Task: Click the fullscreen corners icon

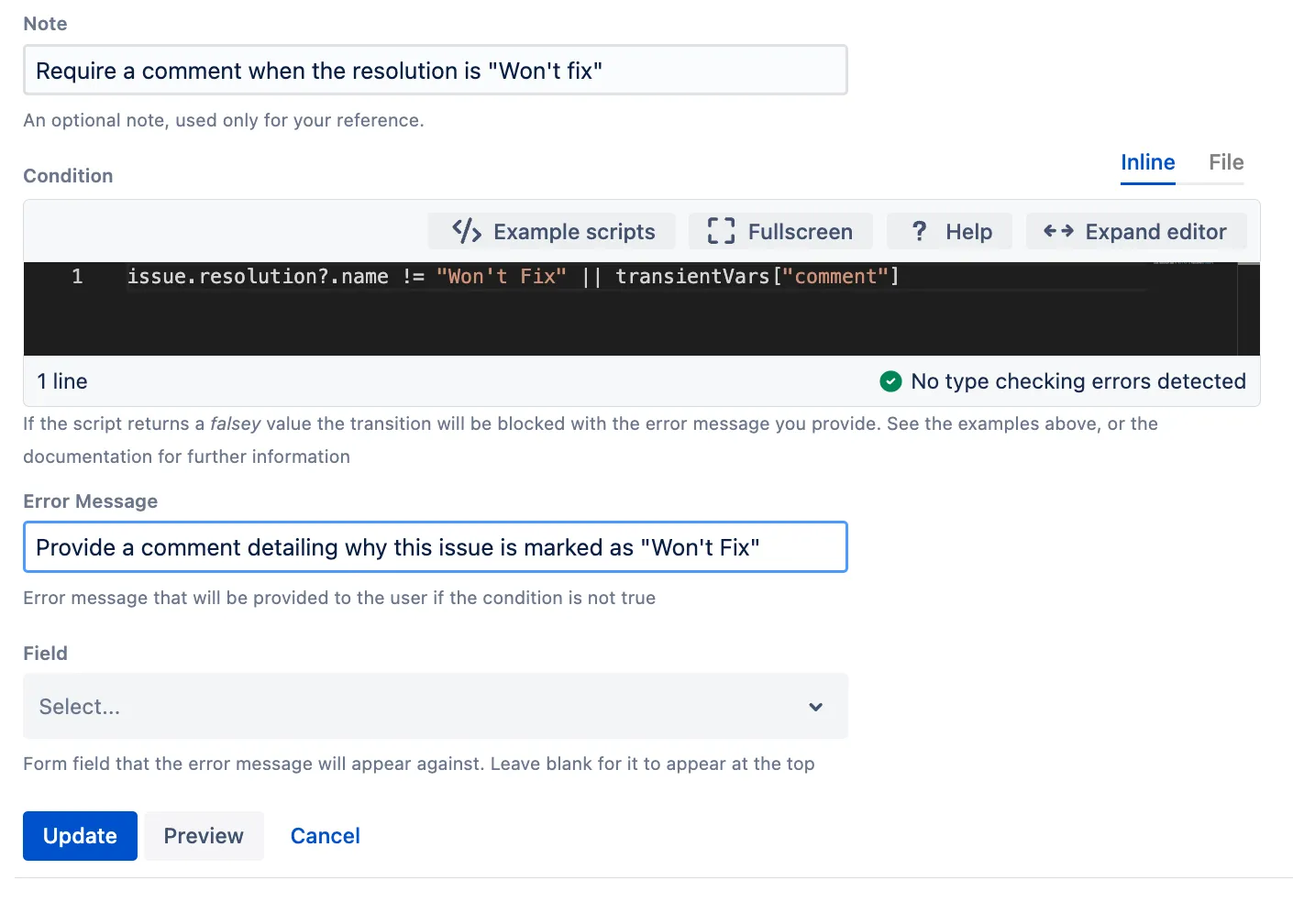Action: coord(722,231)
